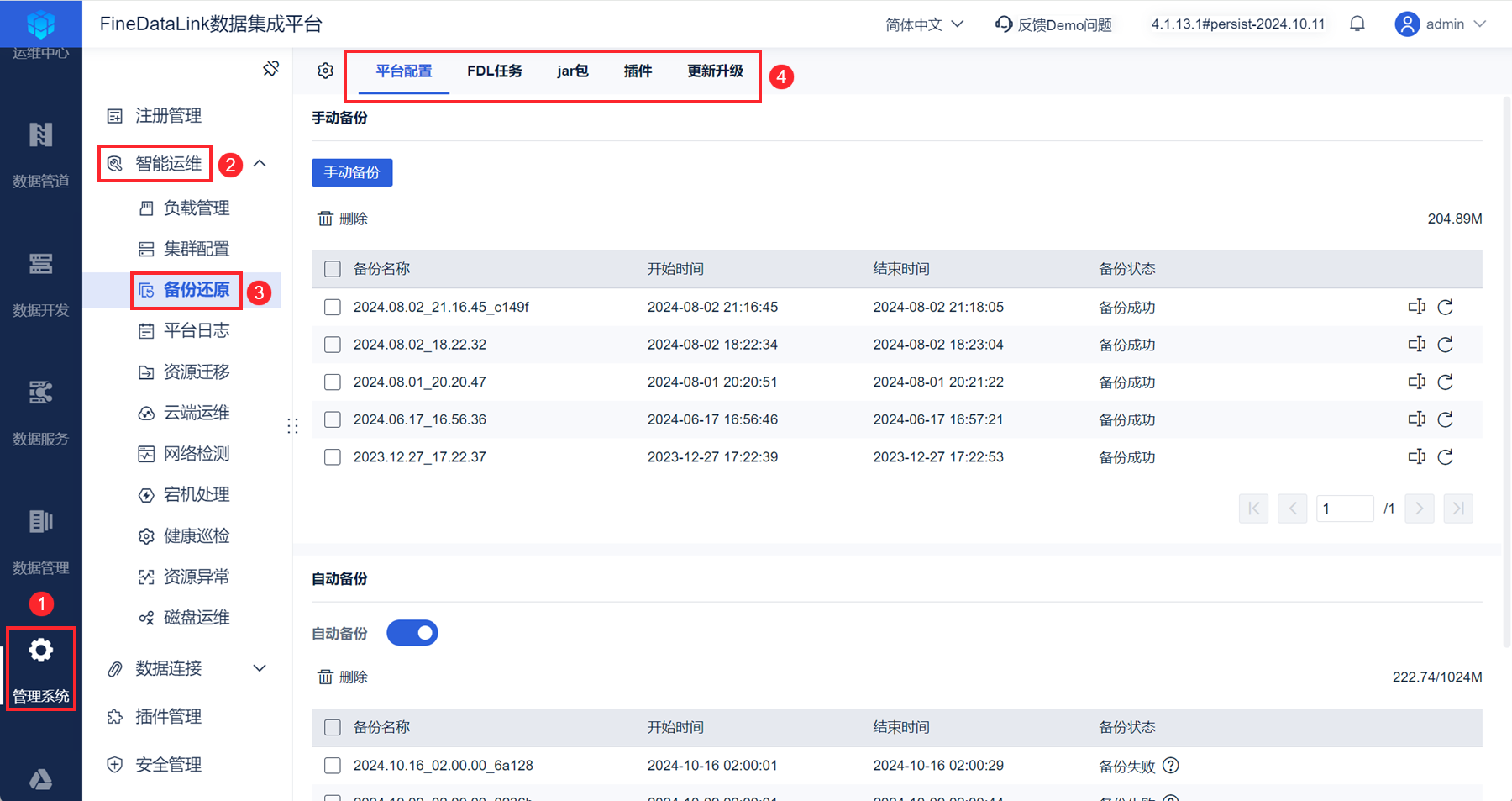Open 集群配置 in sidebar

coord(185,249)
